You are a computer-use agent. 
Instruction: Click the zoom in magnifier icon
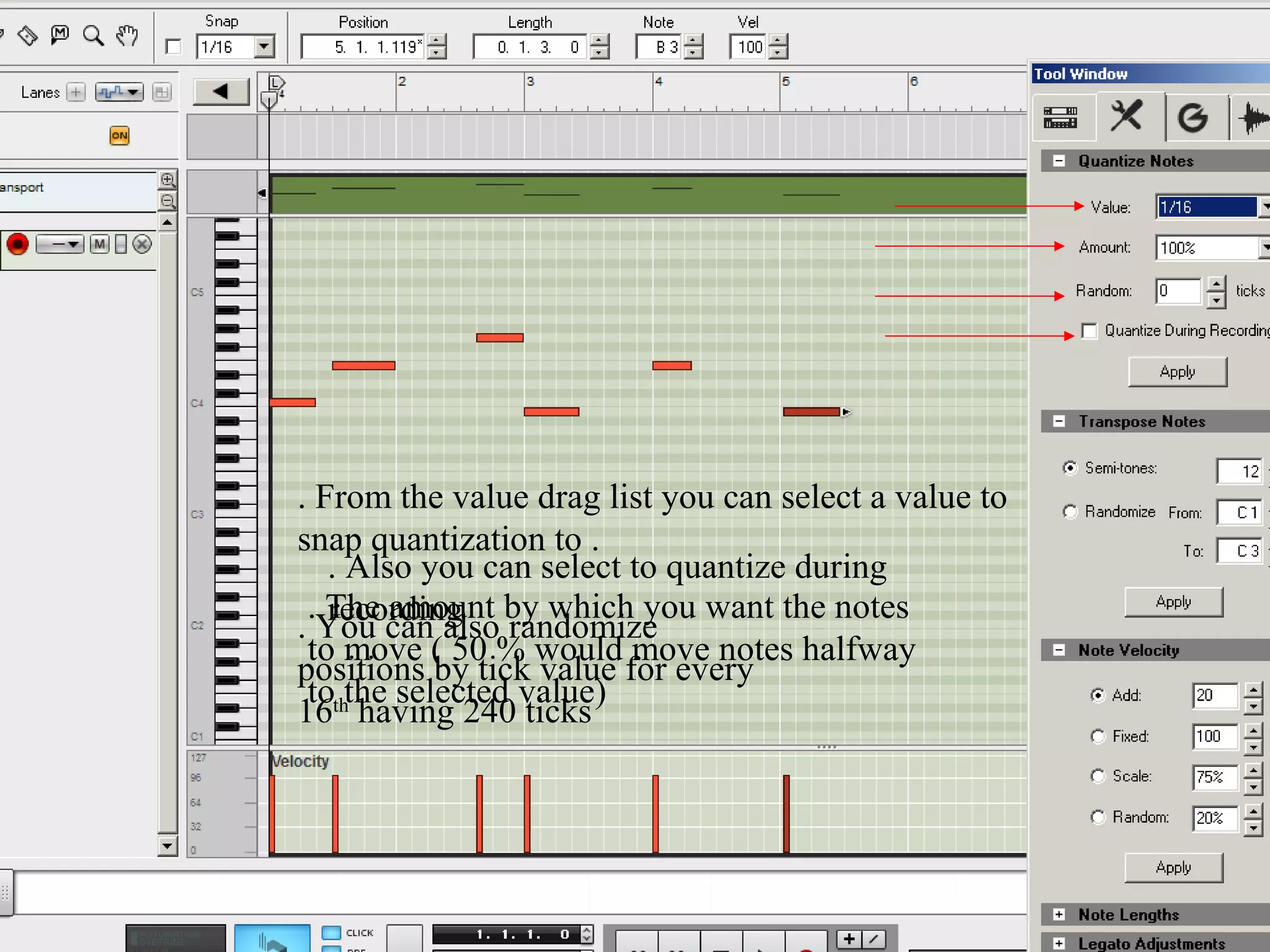pos(167,180)
